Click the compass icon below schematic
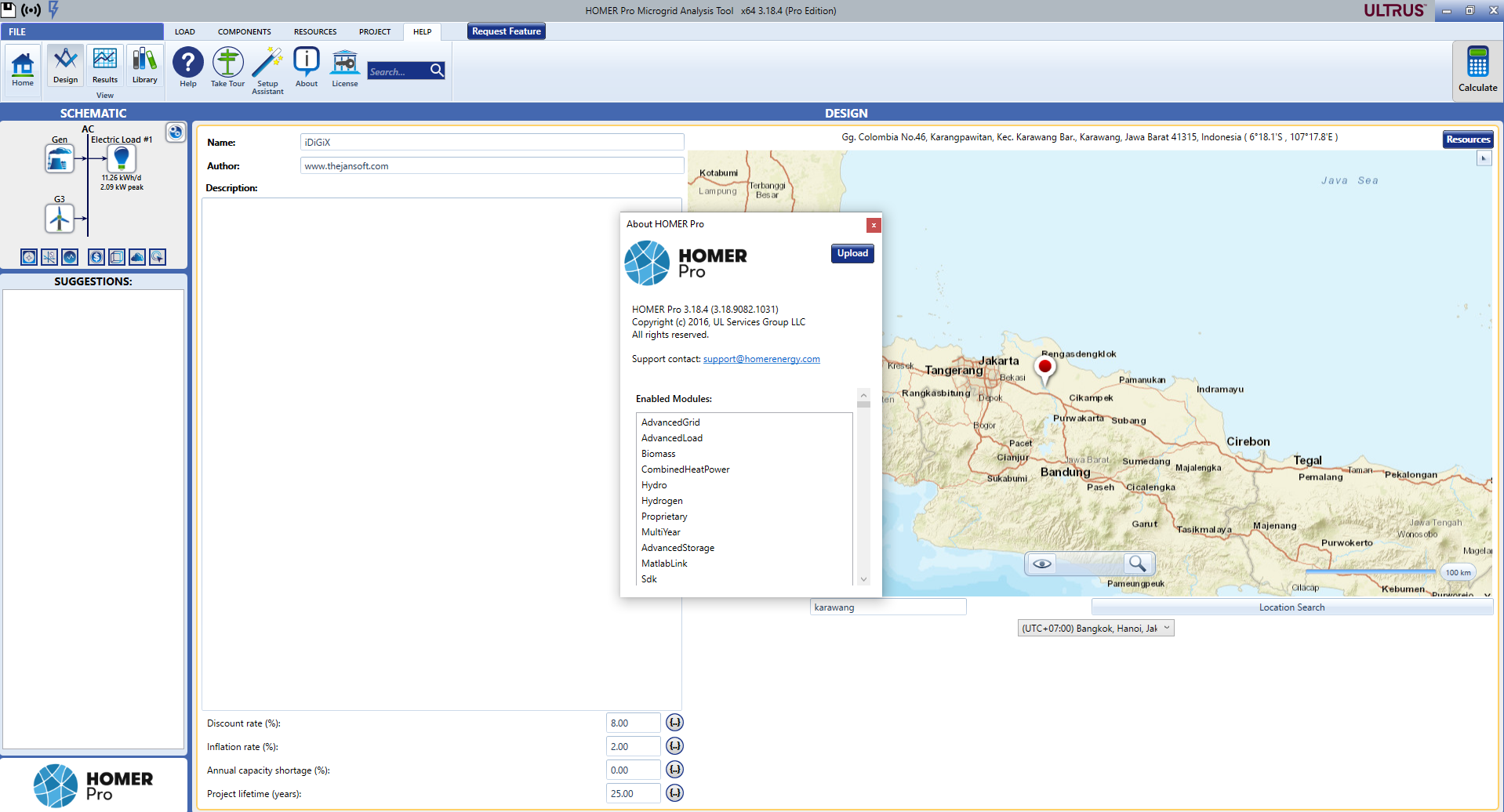 click(x=29, y=257)
